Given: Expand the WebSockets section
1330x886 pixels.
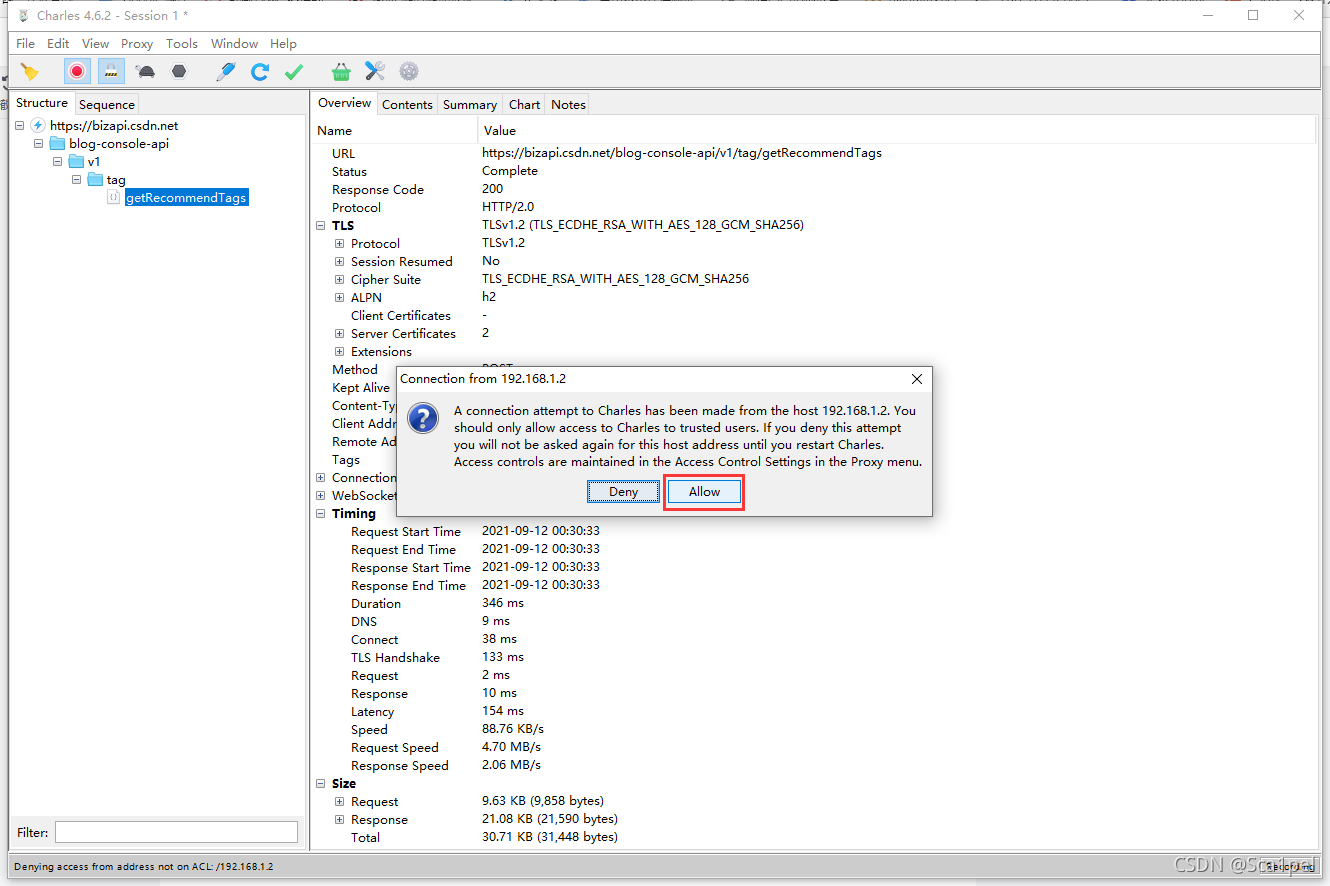Looking at the screenshot, I should 321,496.
